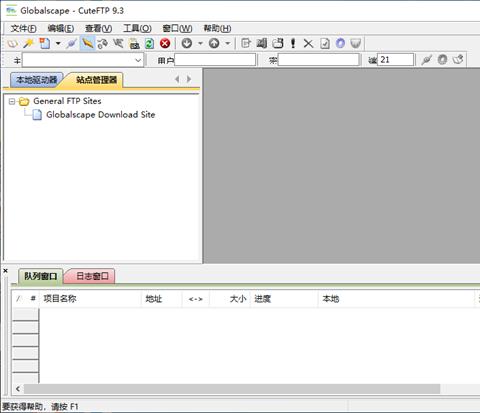Select Globalscape Download Site entry
Image resolution: width=480 pixels, height=413 pixels.
coord(100,115)
